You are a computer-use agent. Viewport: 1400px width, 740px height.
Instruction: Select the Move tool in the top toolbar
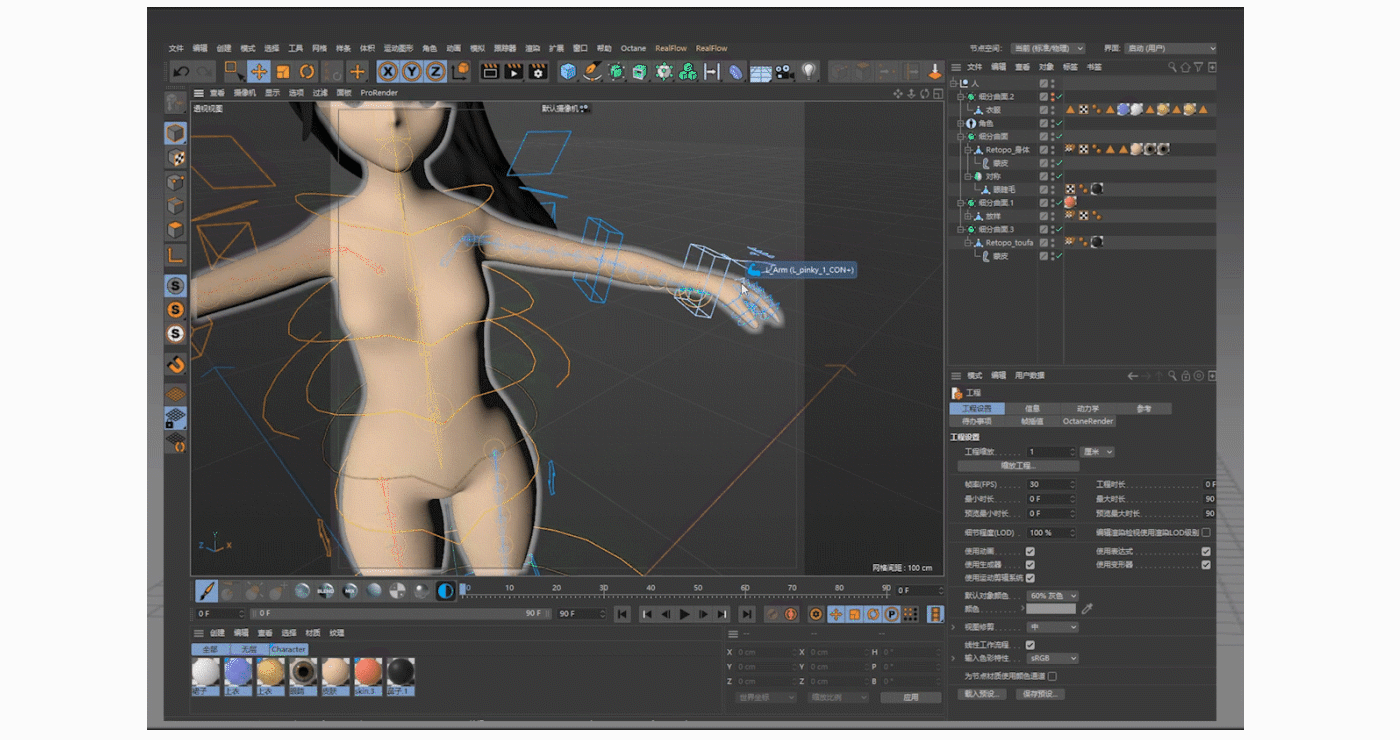259,72
